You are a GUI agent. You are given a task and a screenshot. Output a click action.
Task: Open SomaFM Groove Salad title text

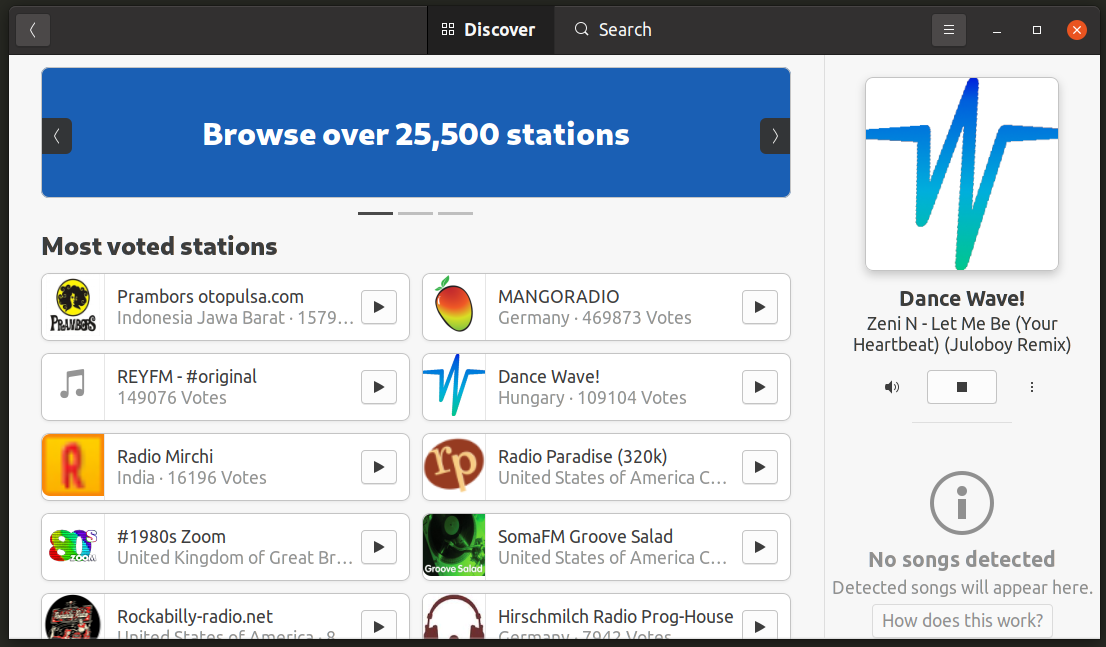(585, 537)
